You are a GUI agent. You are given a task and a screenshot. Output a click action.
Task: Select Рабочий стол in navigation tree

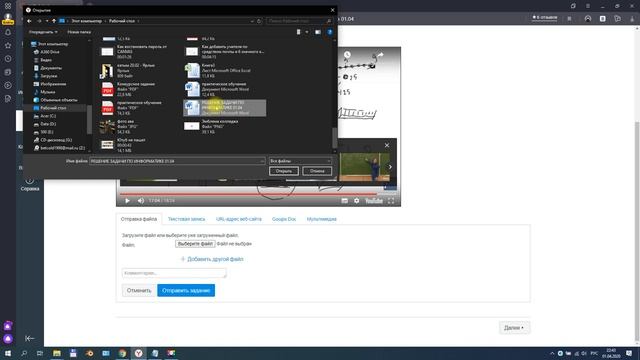53,108
